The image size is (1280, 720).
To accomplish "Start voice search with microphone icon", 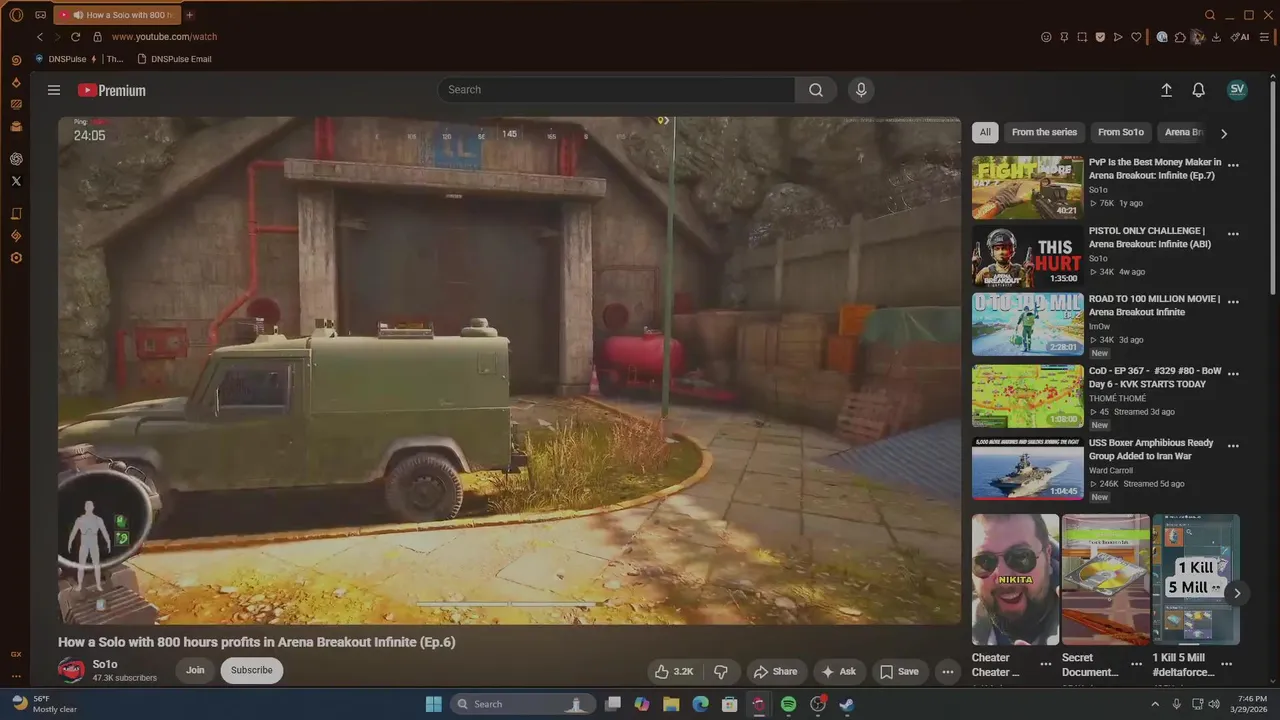I will coord(861,90).
